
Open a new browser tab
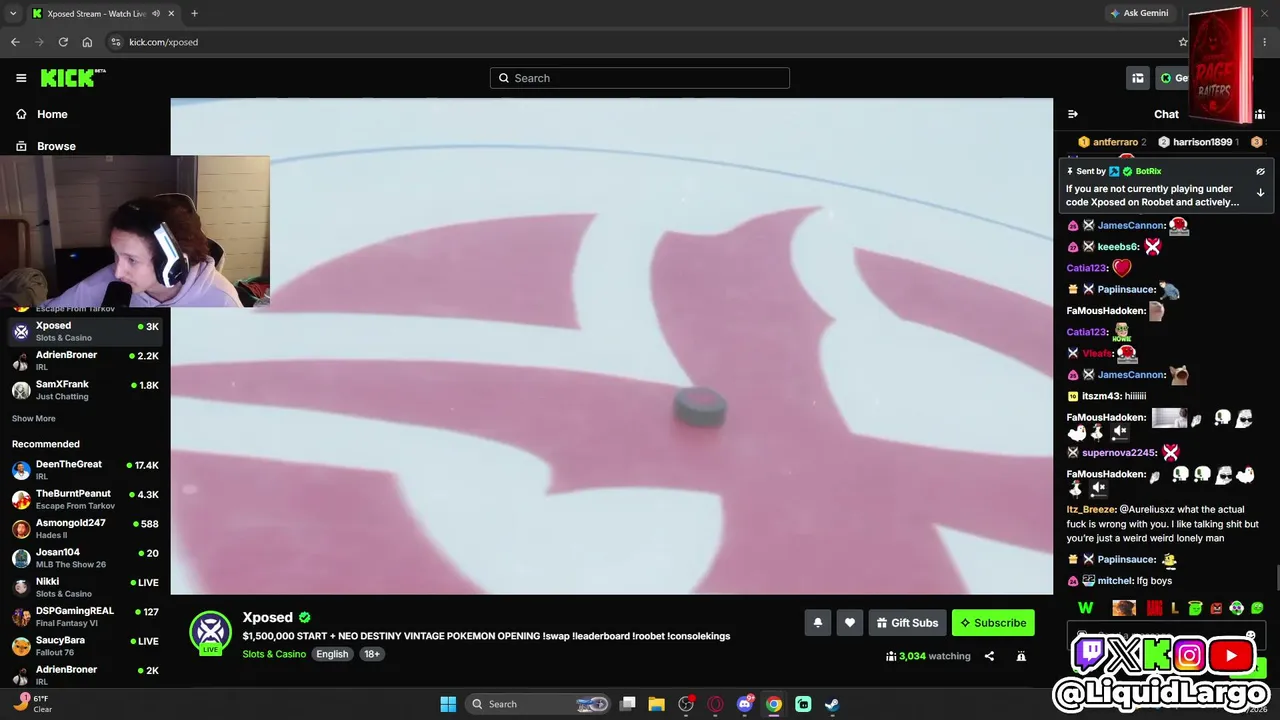click(194, 14)
